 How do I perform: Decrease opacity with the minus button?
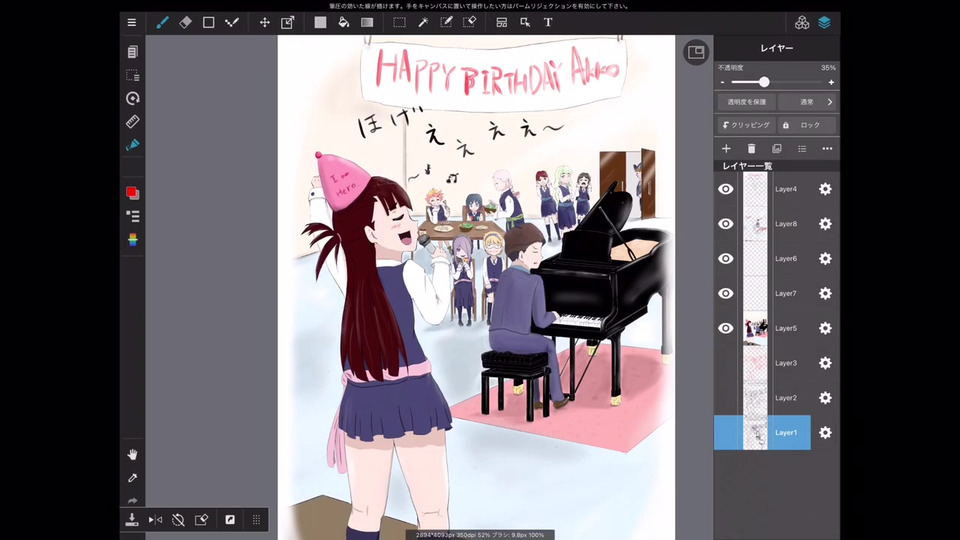point(722,82)
